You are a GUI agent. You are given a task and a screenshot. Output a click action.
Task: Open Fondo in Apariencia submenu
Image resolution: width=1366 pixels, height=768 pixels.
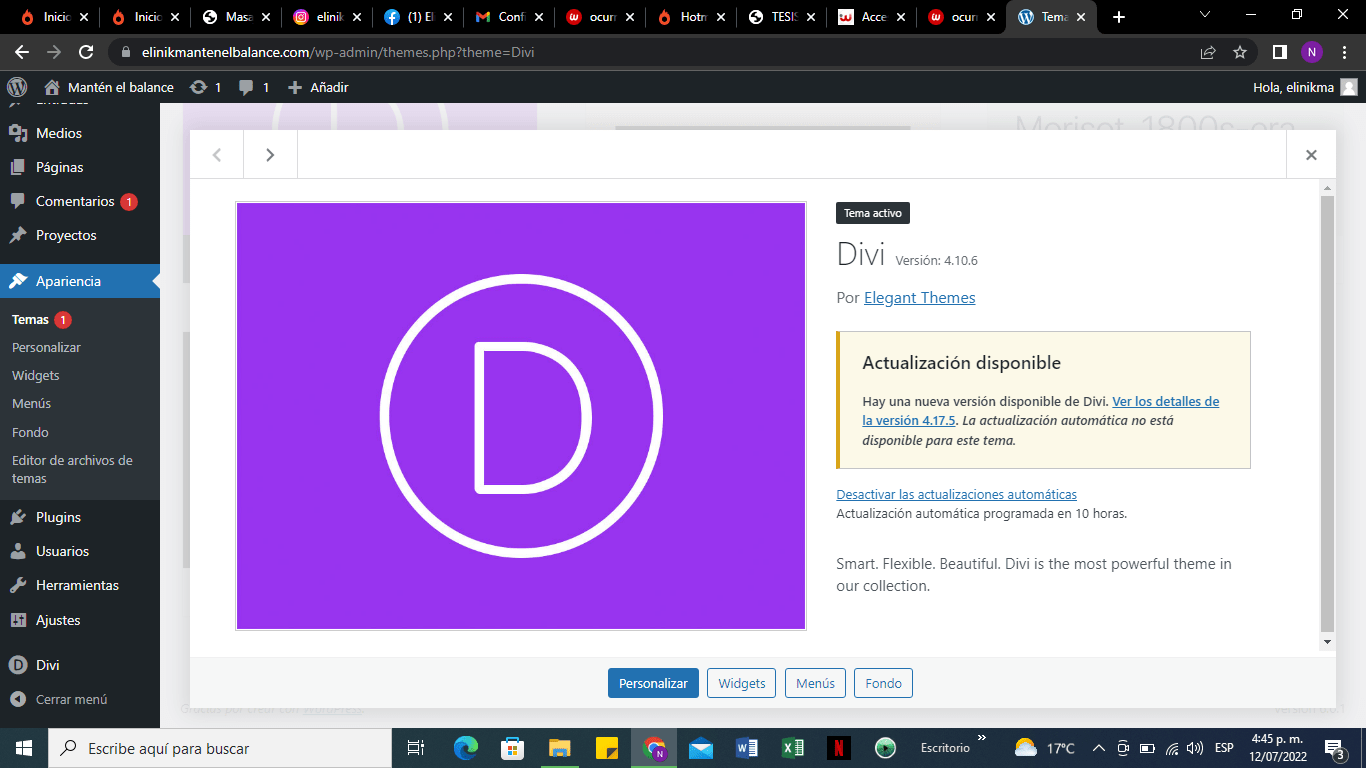pyautogui.click(x=30, y=432)
